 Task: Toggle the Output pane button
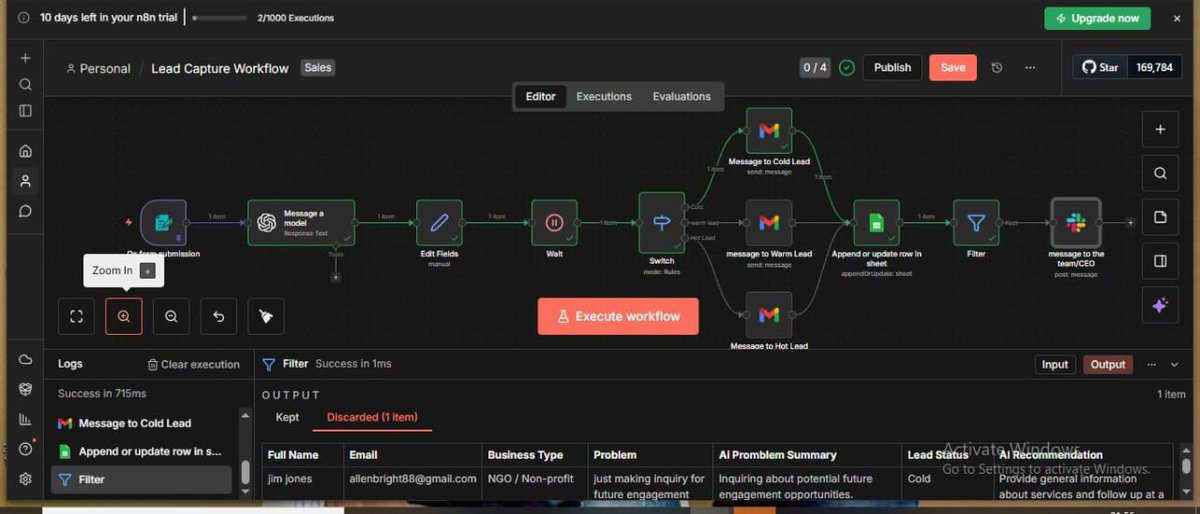[x=1108, y=365]
